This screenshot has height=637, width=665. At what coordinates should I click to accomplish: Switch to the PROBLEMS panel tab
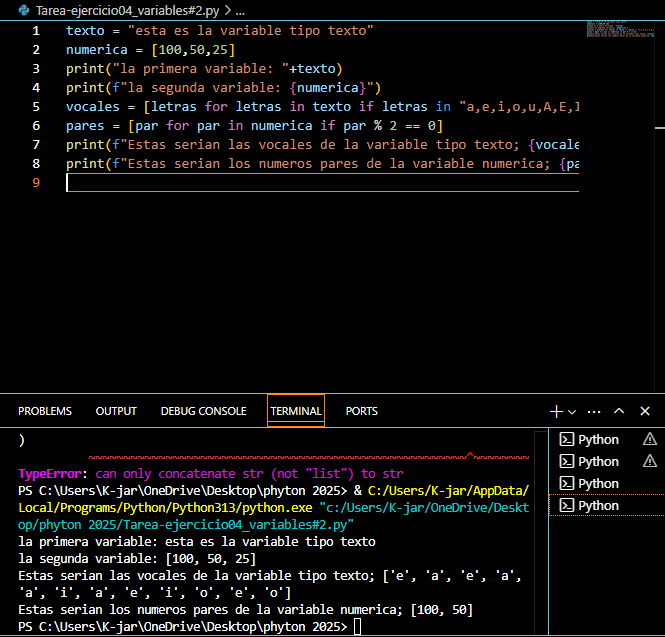tap(45, 411)
